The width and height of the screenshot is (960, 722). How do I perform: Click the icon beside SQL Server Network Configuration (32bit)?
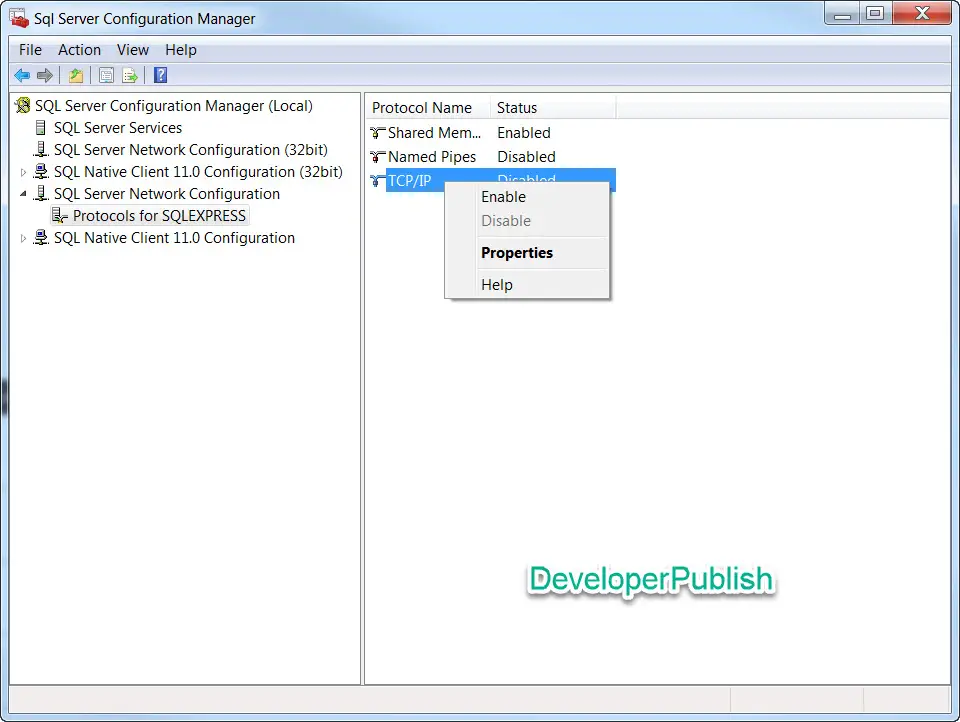coord(40,149)
